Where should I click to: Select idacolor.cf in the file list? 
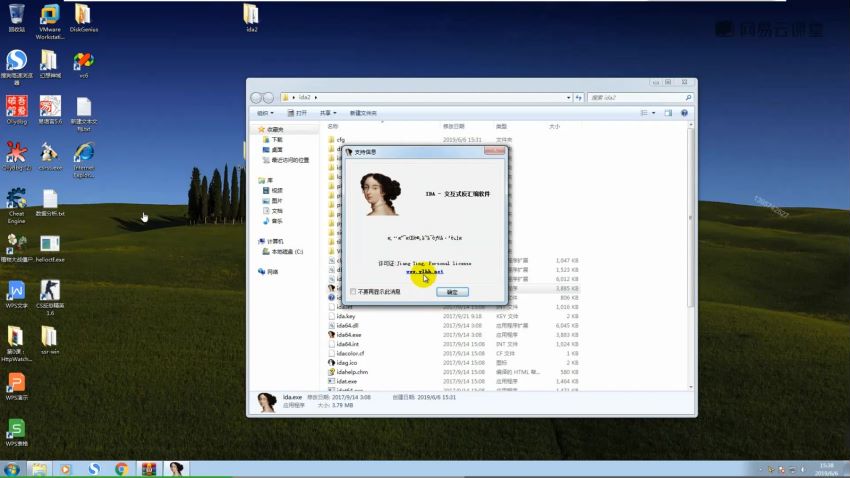pos(350,353)
